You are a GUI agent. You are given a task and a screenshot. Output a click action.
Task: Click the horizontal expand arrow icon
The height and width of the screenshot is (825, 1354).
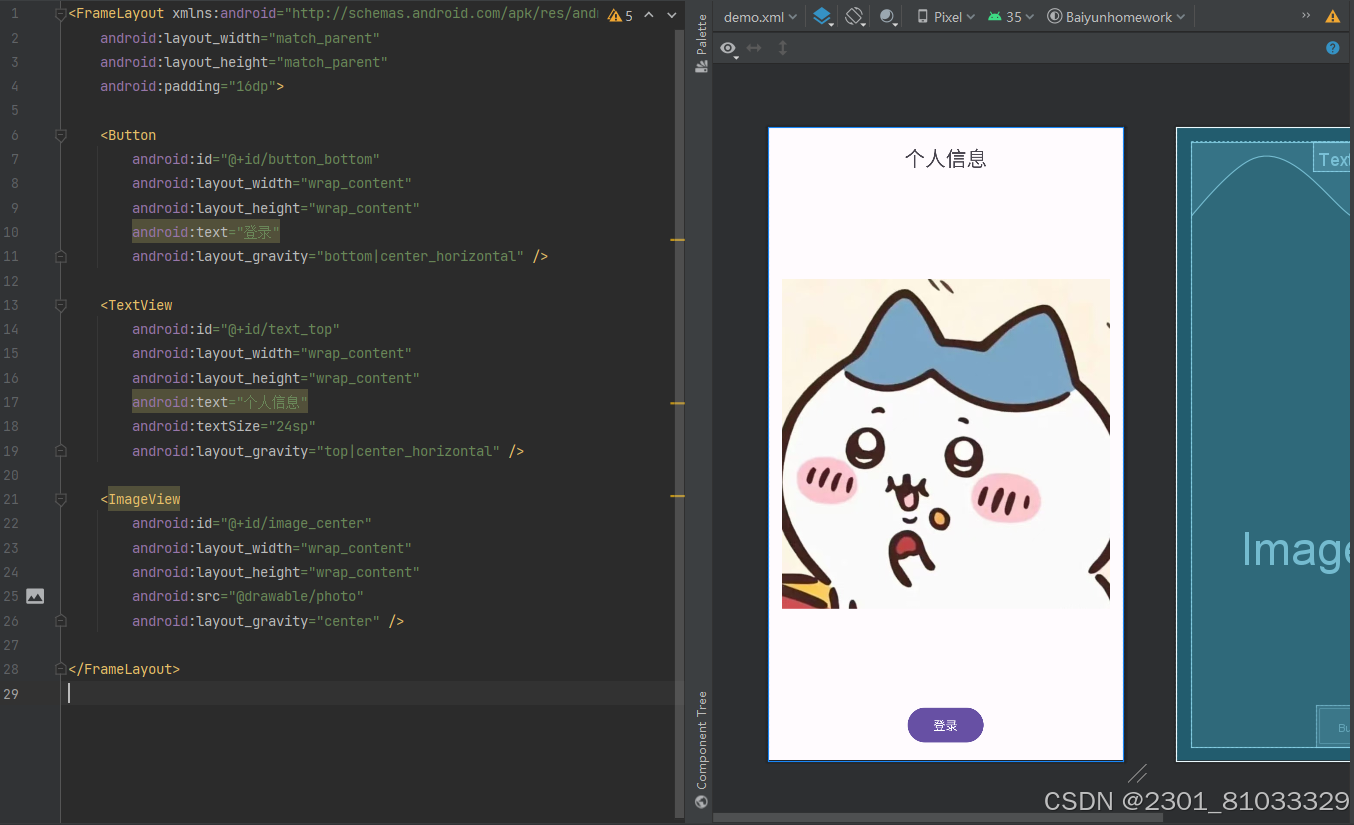pyautogui.click(x=754, y=48)
